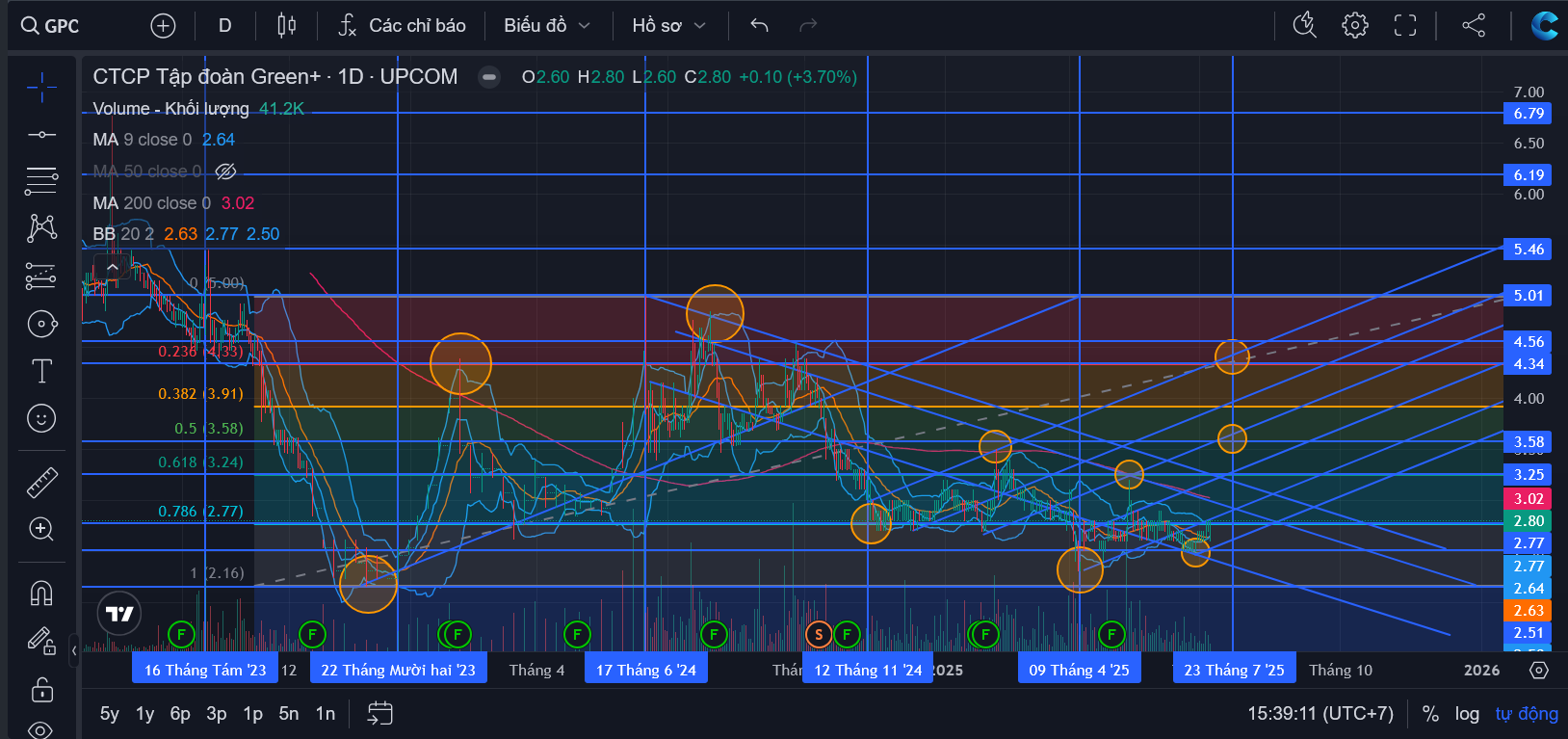This screenshot has width=1568, height=739.
Task: Select the 'BB 20 2' indicator legend
Action: [x=123, y=234]
